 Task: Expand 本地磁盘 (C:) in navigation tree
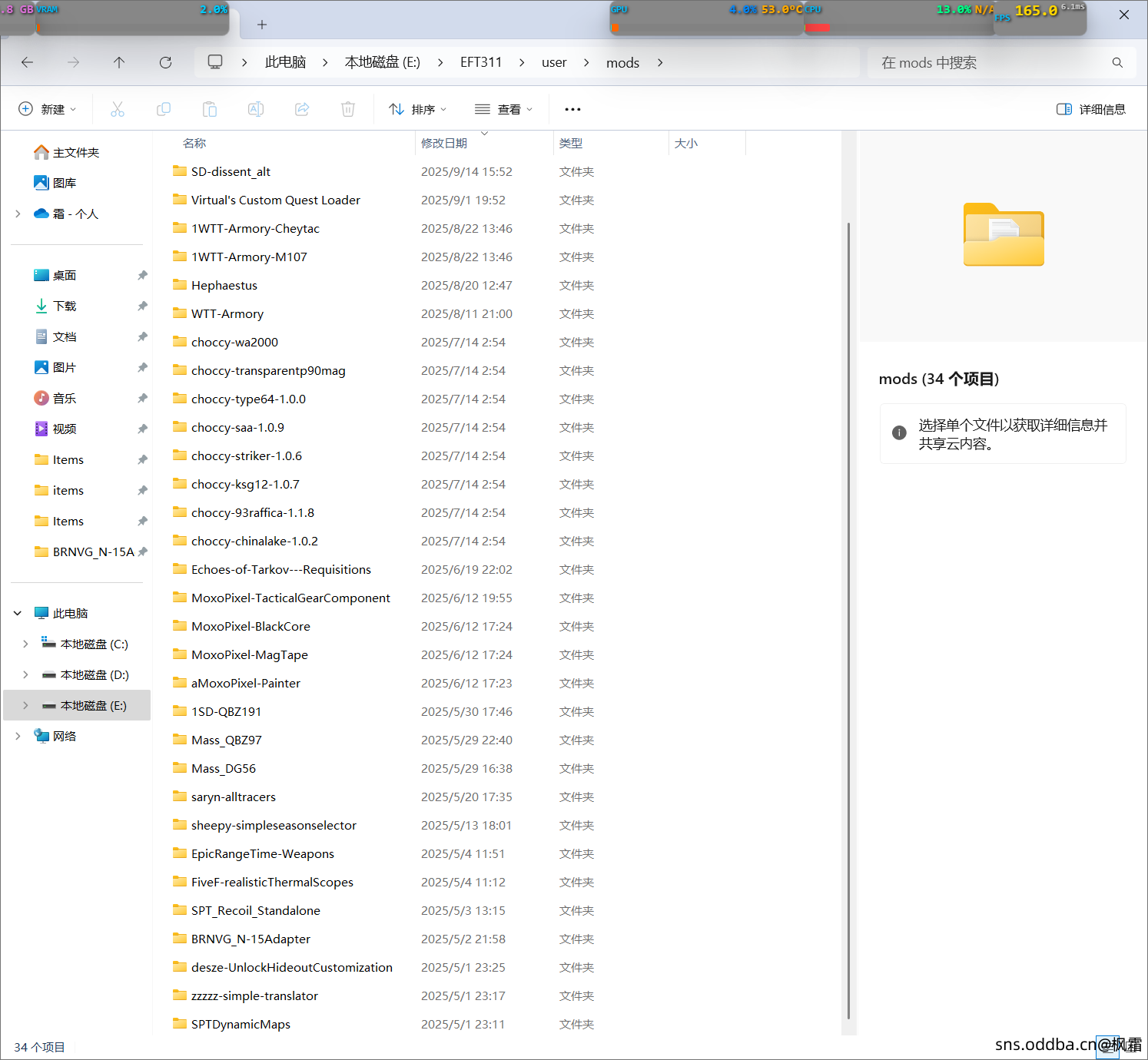[x=25, y=644]
